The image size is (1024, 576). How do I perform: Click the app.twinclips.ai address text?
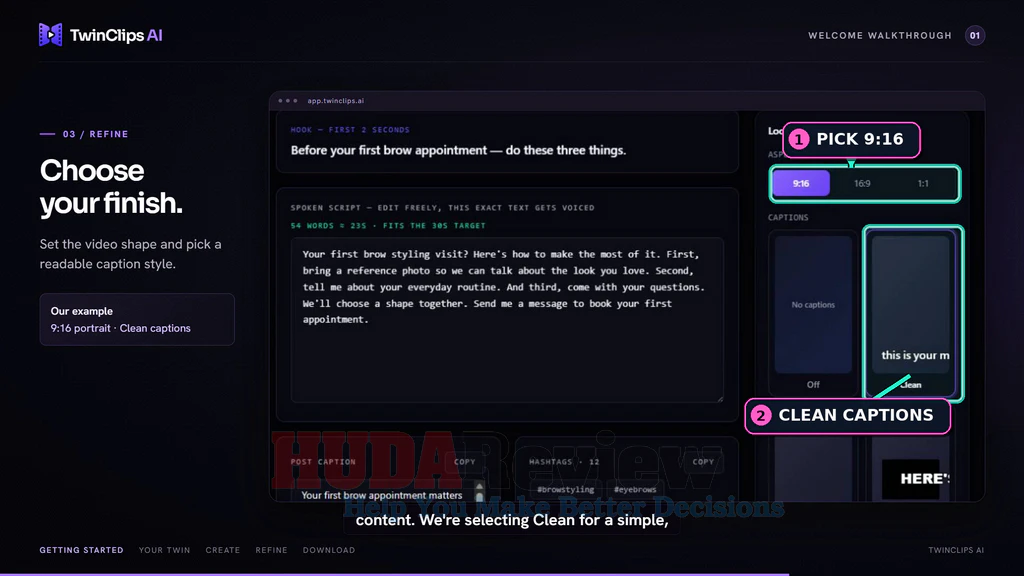pyautogui.click(x=336, y=101)
